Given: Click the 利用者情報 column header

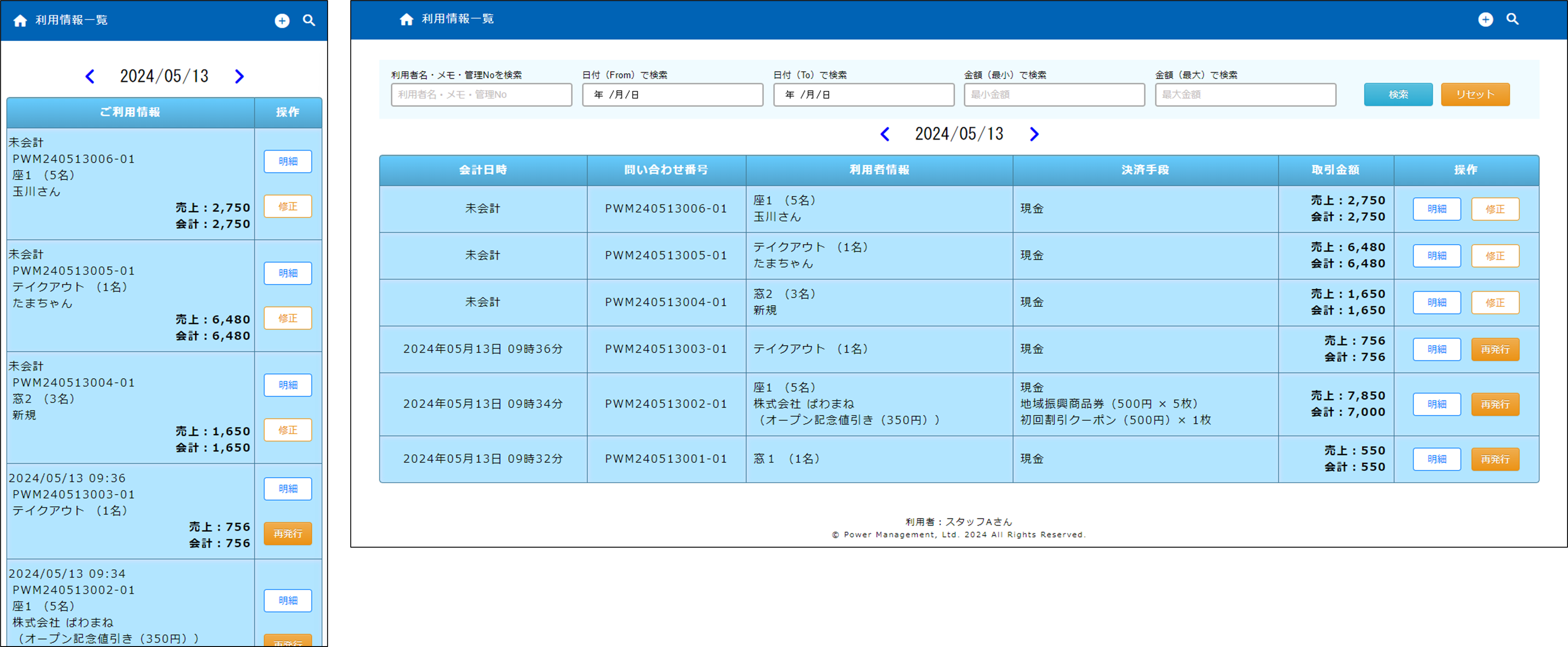Looking at the screenshot, I should [x=879, y=170].
